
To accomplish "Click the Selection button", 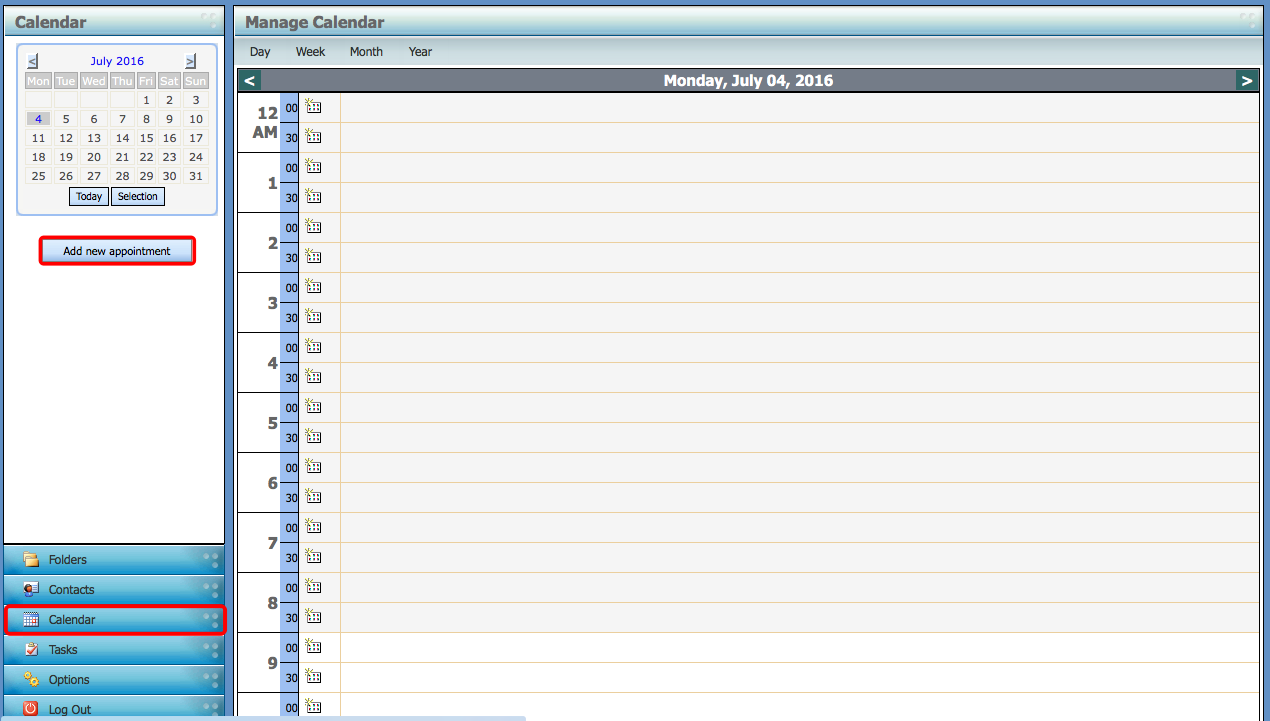I will point(138,197).
